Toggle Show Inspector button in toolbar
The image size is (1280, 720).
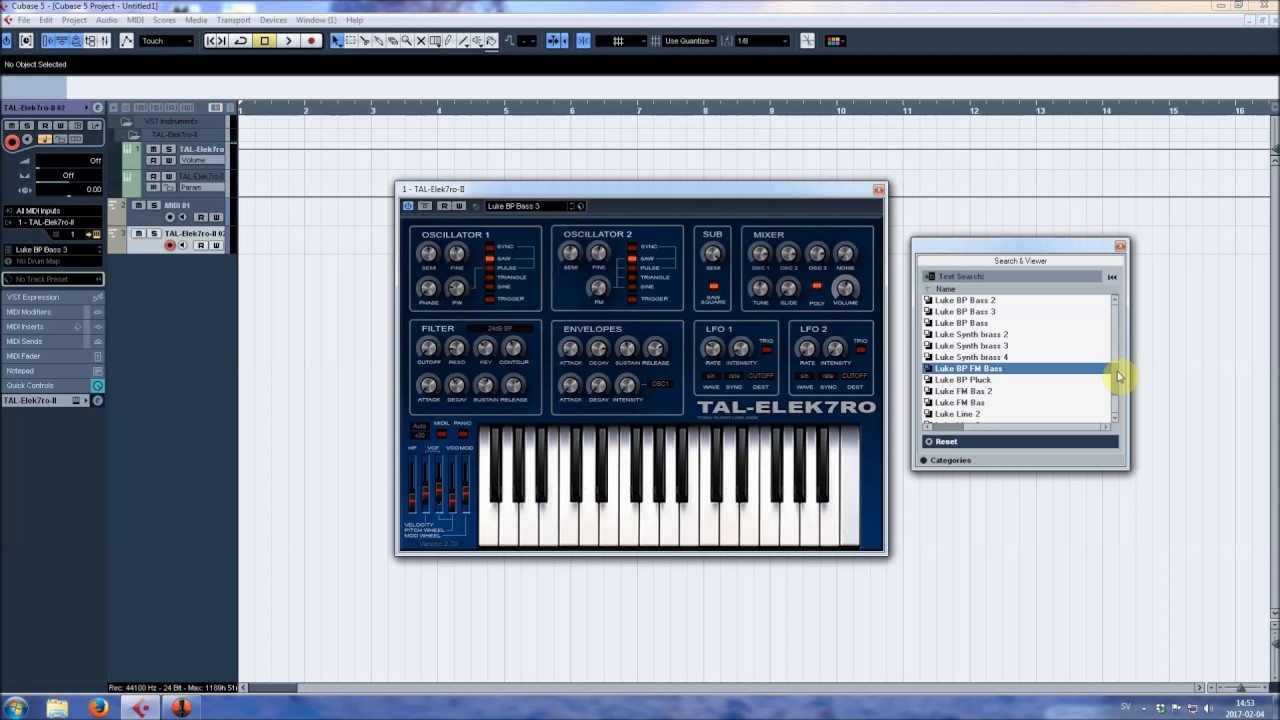click(47, 41)
